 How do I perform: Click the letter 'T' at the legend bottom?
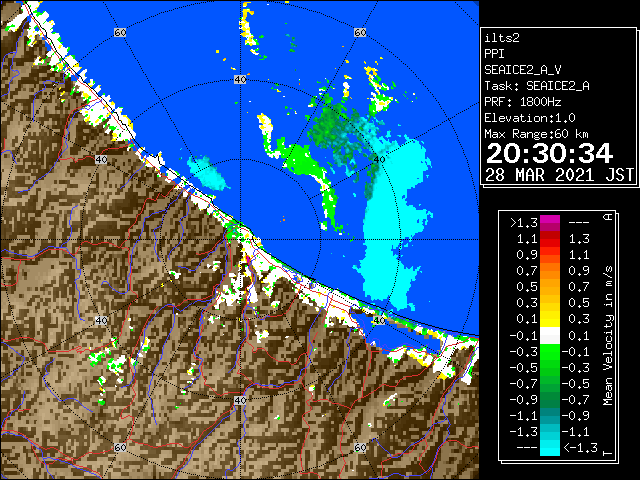(x=608, y=453)
